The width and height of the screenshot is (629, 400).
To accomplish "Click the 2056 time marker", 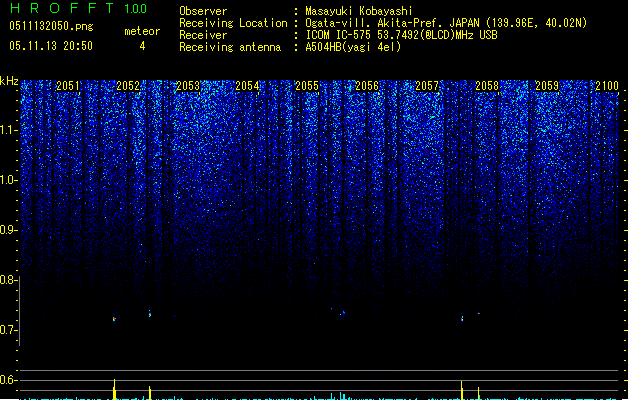I will 367,86.
